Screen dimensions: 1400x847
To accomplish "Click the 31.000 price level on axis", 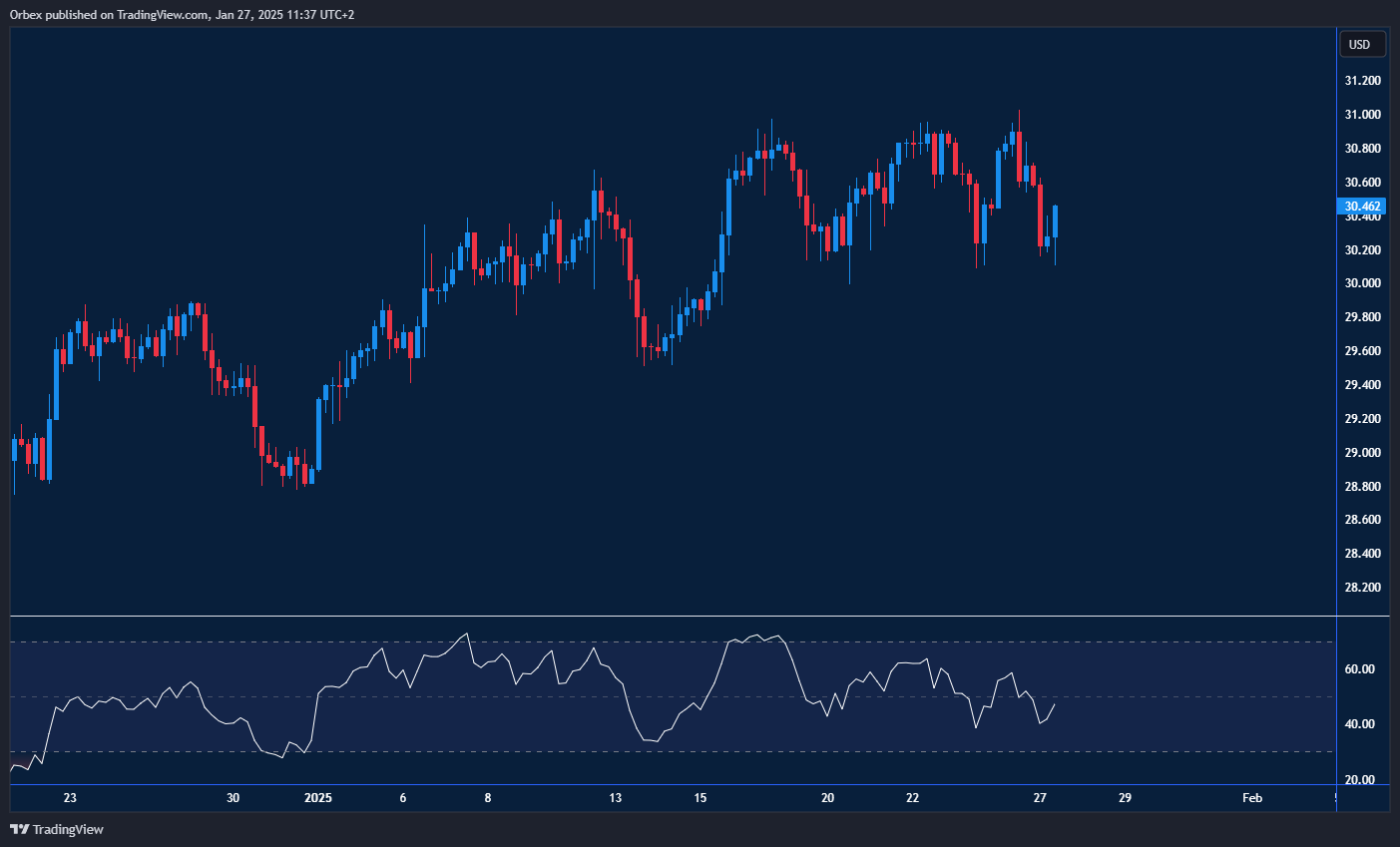I will [x=1362, y=115].
